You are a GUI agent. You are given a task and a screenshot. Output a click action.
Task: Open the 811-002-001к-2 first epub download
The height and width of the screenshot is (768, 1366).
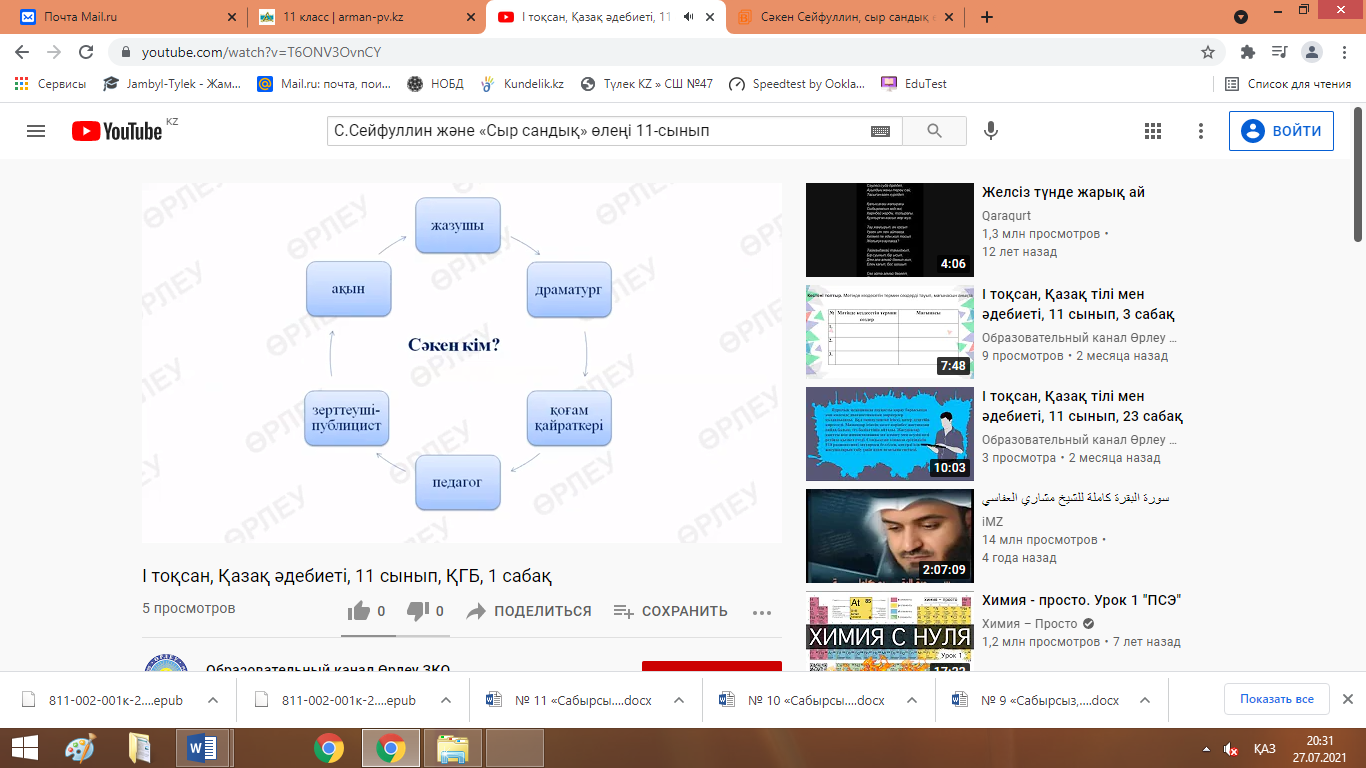[x=116, y=700]
